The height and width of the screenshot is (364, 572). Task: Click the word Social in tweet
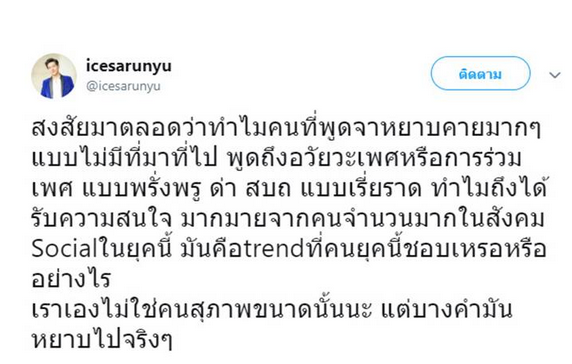pos(65,249)
